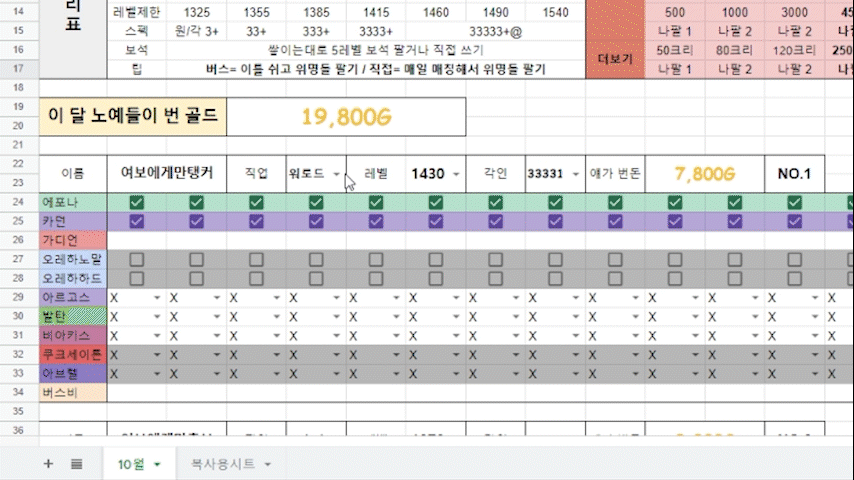Switch to the 10월 sheet tab
Screen dimensions: 854x480
[131, 464]
